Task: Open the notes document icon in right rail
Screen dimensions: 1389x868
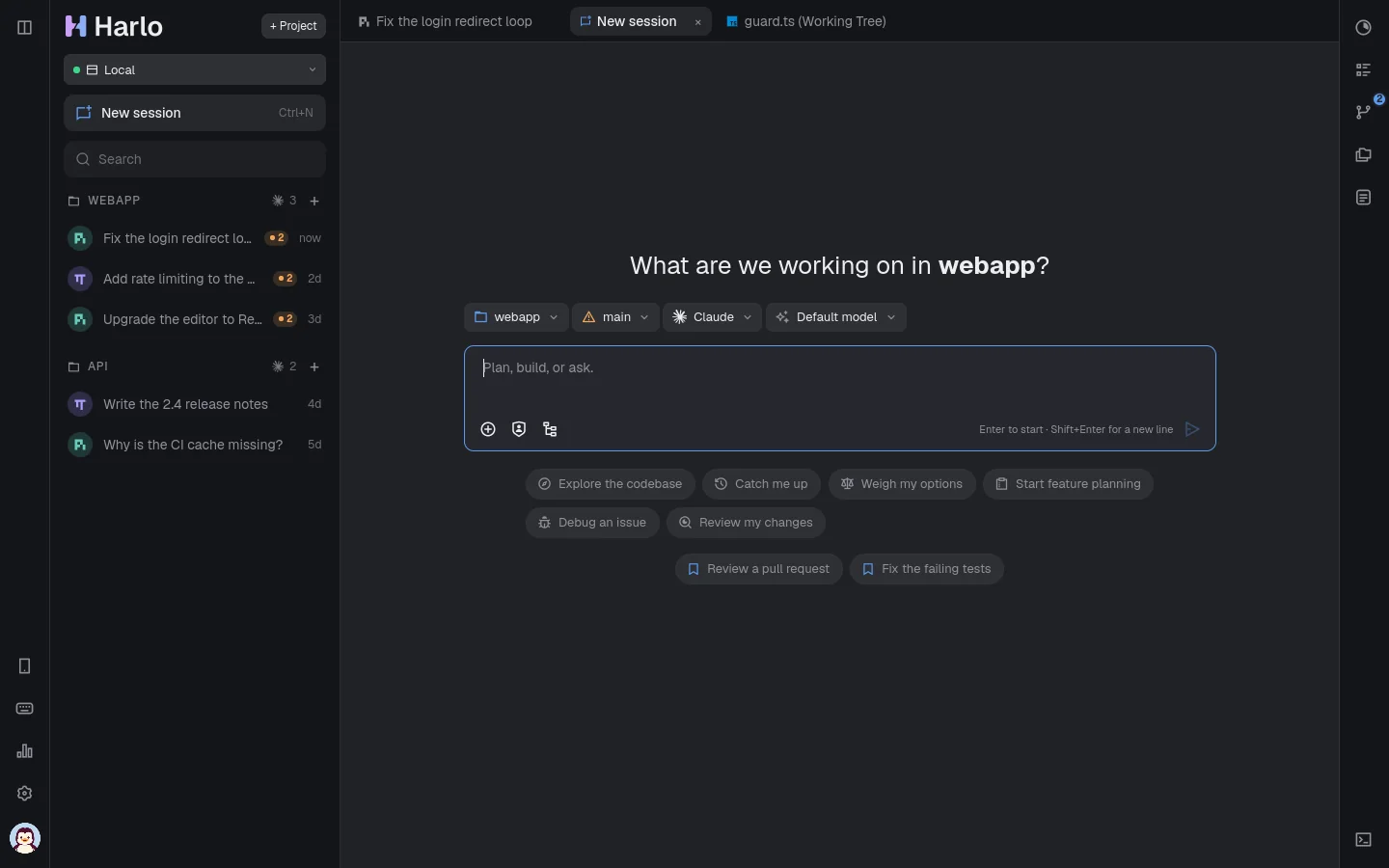Action: point(1363,198)
